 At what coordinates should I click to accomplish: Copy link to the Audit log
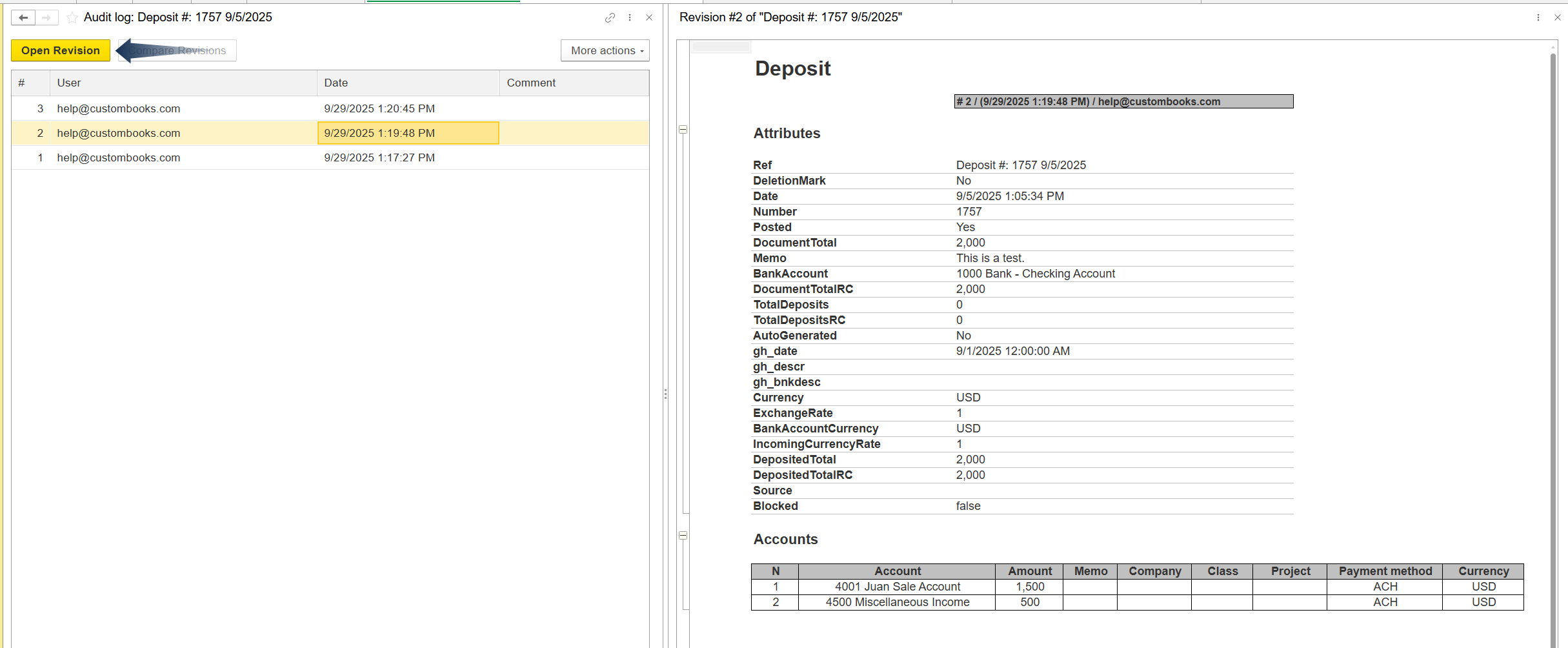pyautogui.click(x=610, y=17)
